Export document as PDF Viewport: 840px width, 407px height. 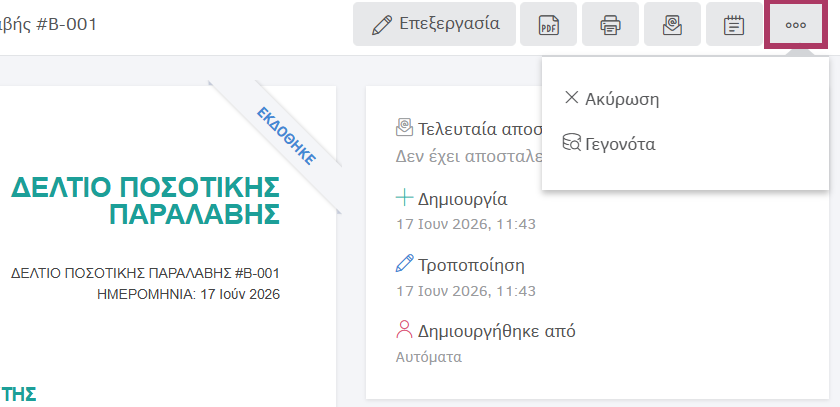coord(548,24)
